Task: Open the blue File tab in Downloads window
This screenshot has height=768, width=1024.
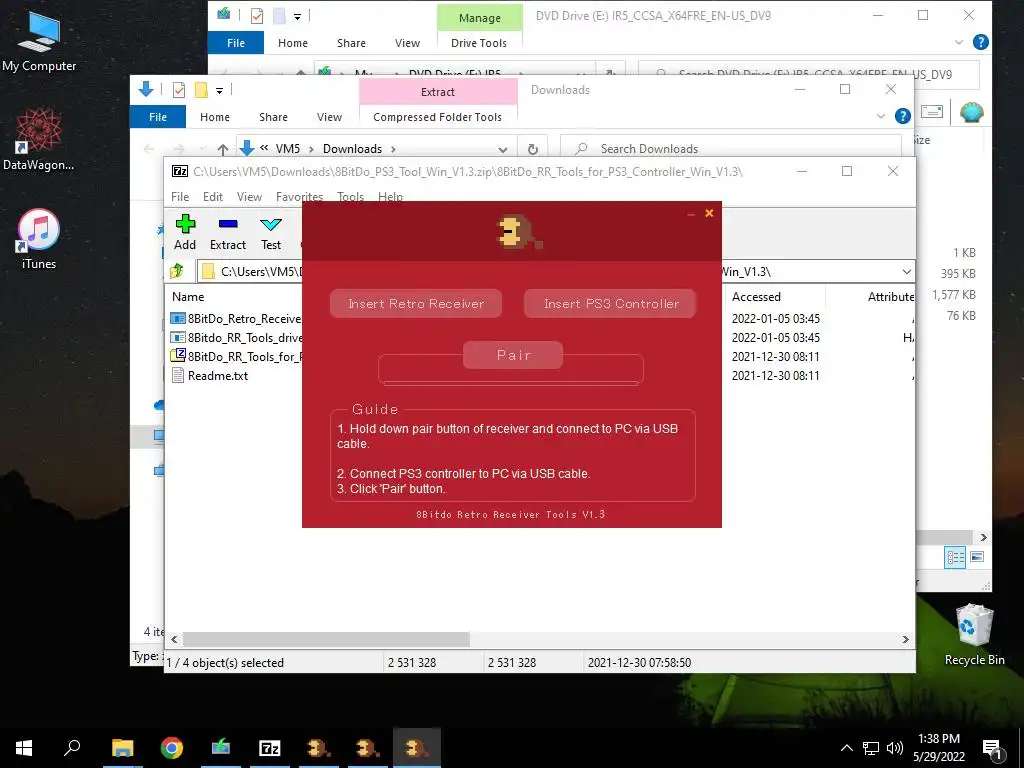Action: point(158,117)
